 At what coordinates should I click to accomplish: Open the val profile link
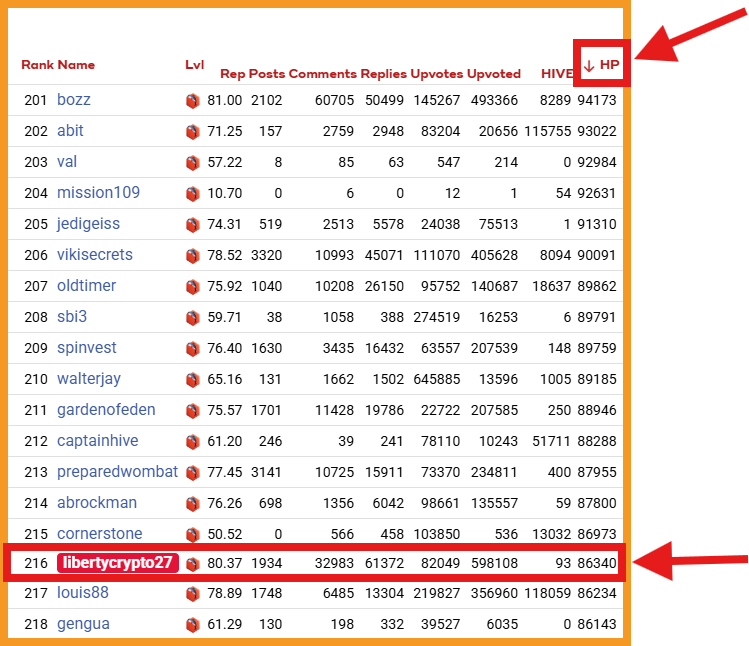67,162
